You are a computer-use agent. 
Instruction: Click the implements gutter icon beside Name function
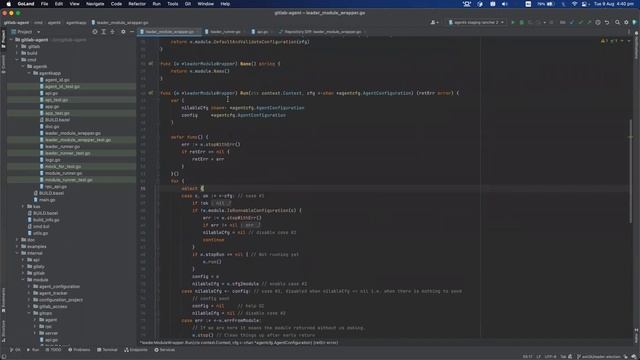click(151, 64)
